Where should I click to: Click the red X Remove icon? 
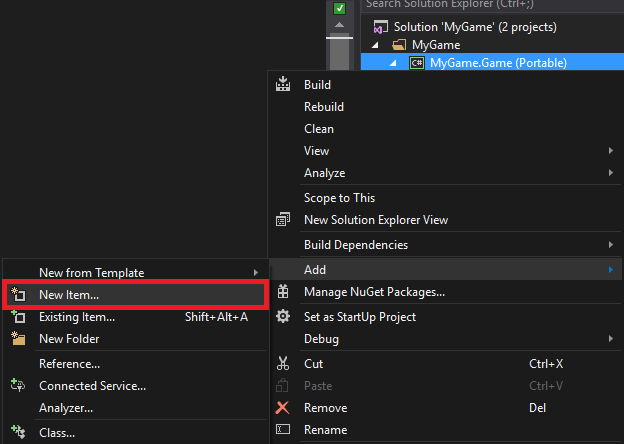[283, 407]
